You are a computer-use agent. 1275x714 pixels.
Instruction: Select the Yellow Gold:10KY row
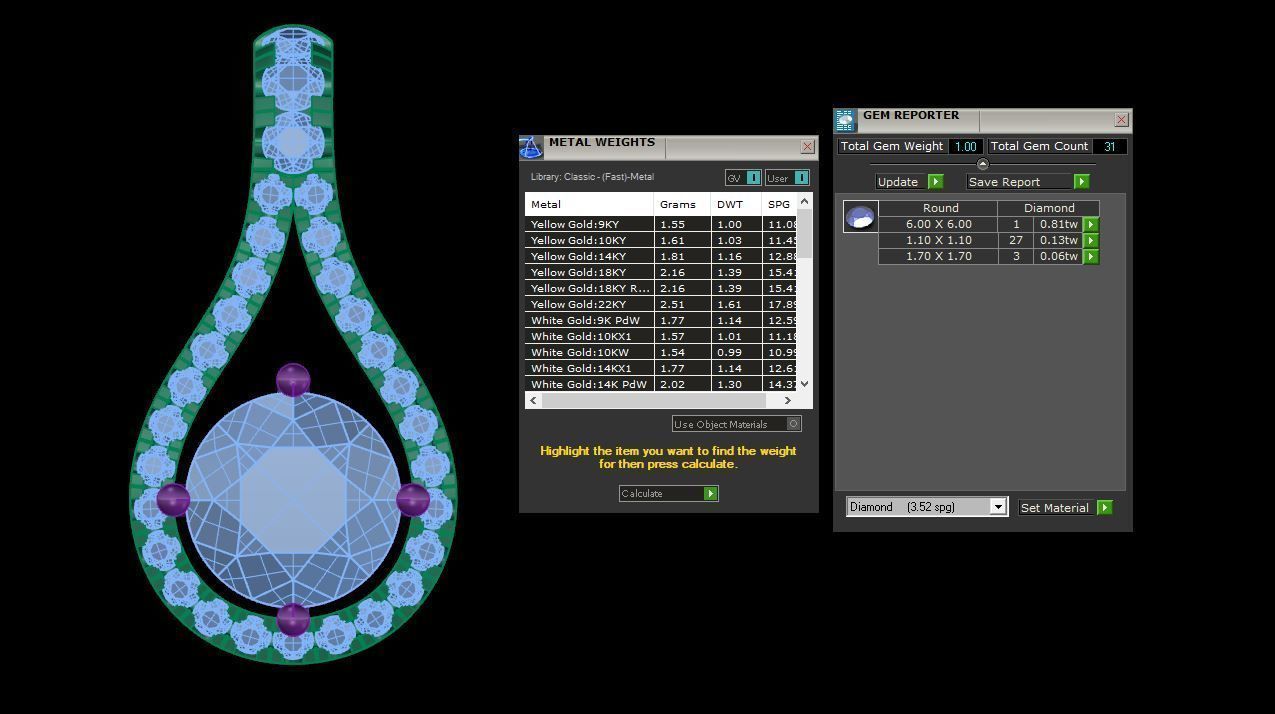(x=661, y=241)
